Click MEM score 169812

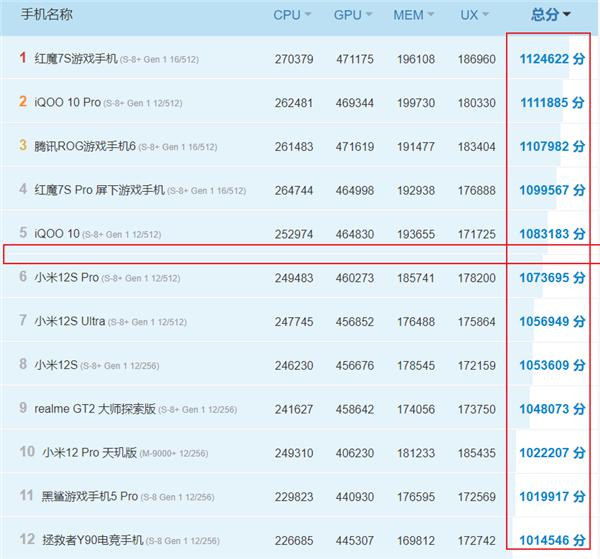coord(416,541)
